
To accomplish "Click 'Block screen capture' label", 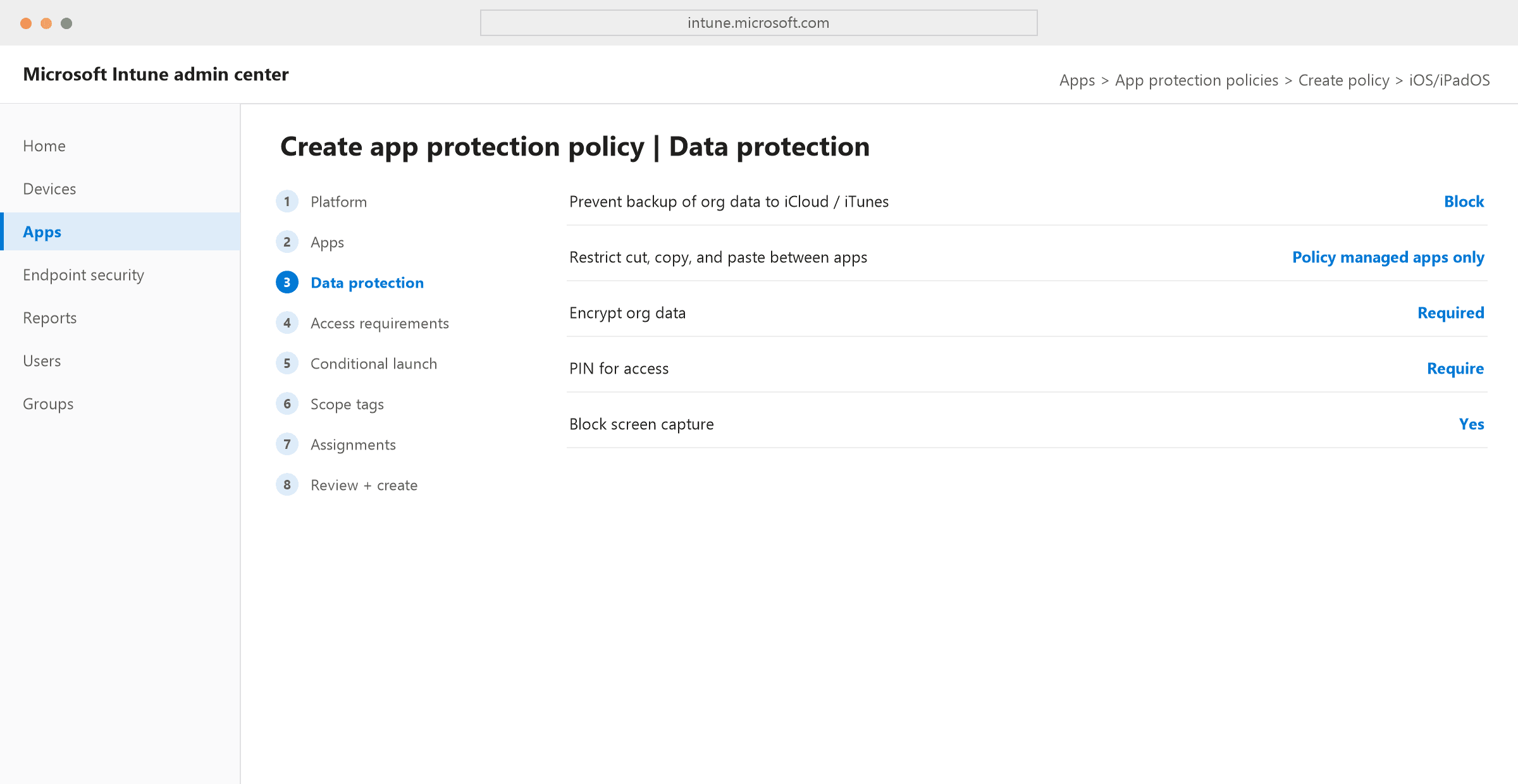I will (x=641, y=425).
